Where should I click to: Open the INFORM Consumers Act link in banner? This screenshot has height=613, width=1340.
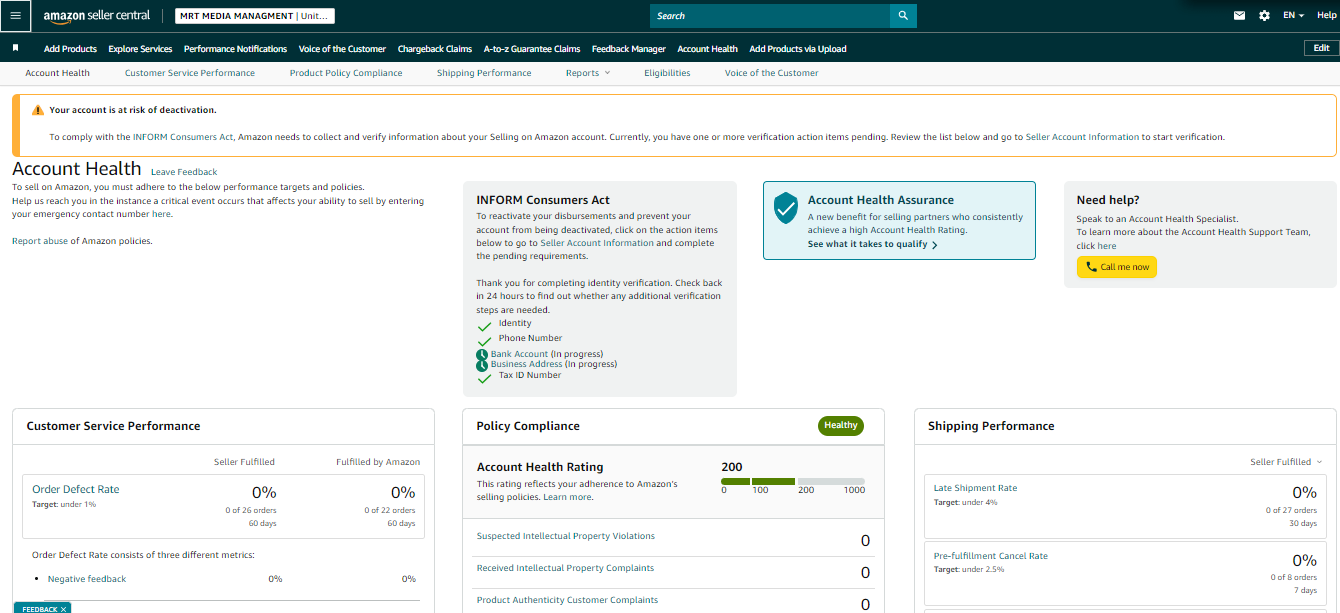pos(184,137)
